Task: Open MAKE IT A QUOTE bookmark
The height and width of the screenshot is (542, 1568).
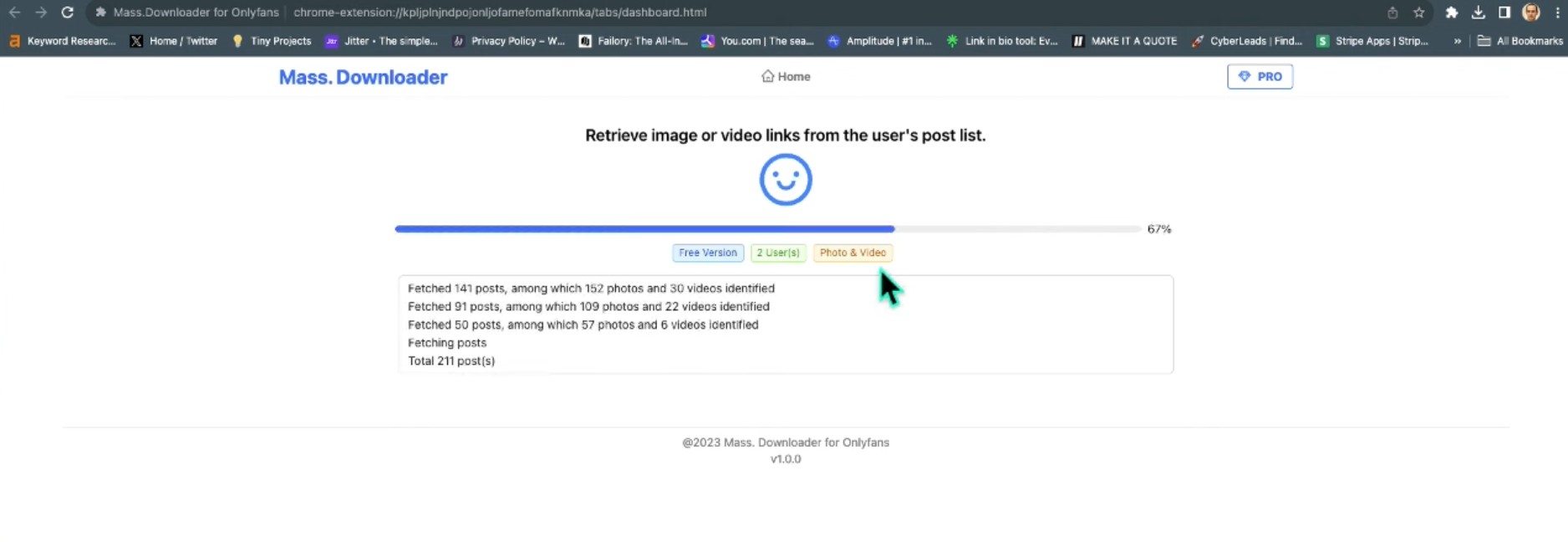Action: [x=1125, y=41]
